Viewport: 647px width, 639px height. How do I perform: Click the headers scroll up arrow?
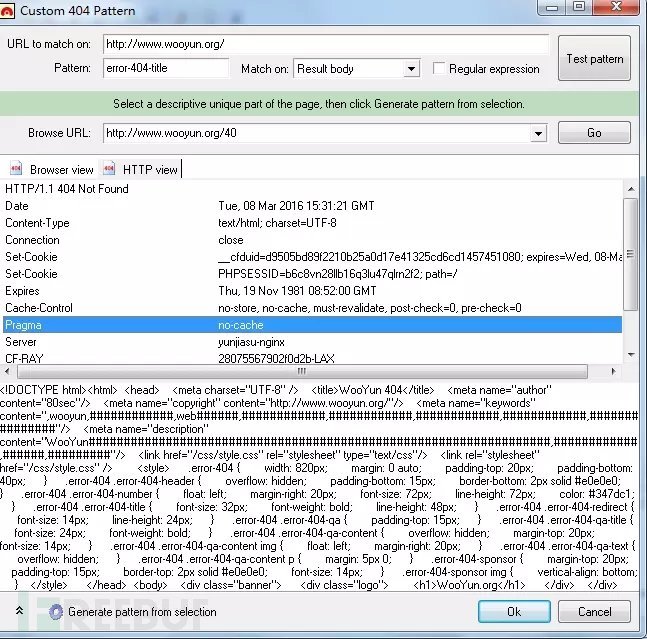[631, 189]
